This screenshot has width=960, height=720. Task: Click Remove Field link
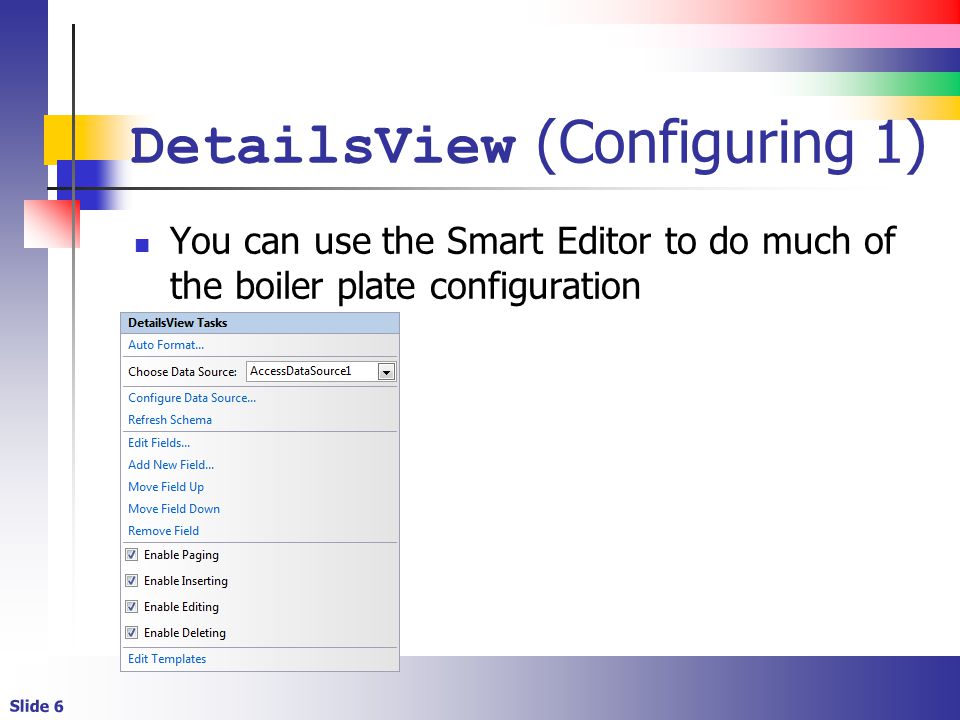tap(163, 531)
